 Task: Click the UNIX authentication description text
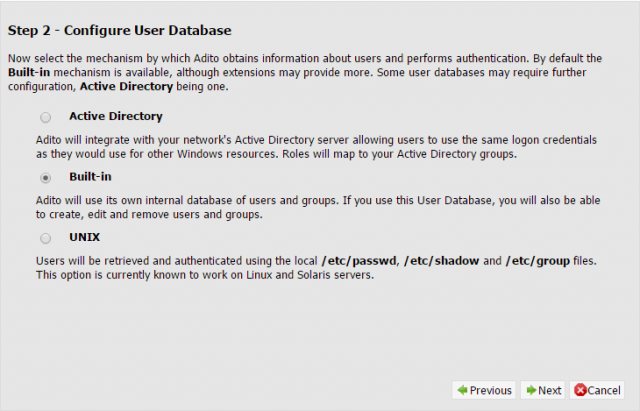pyautogui.click(x=316, y=268)
